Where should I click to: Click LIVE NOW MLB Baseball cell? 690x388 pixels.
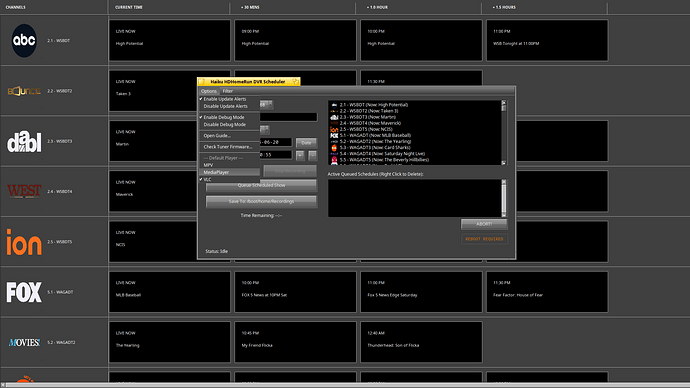(x=169, y=292)
